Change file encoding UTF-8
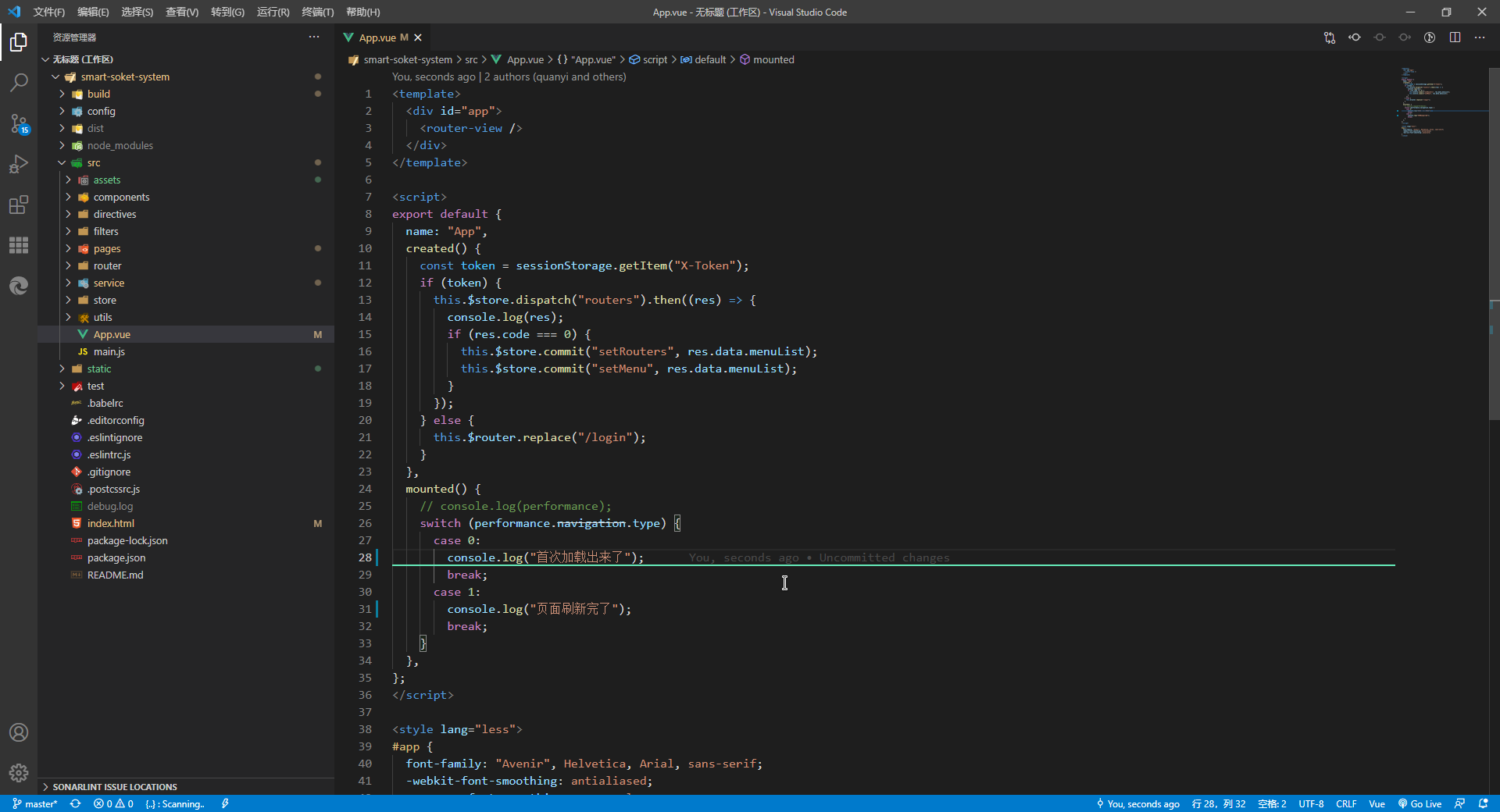The height and width of the screenshot is (812, 1500). click(1311, 803)
